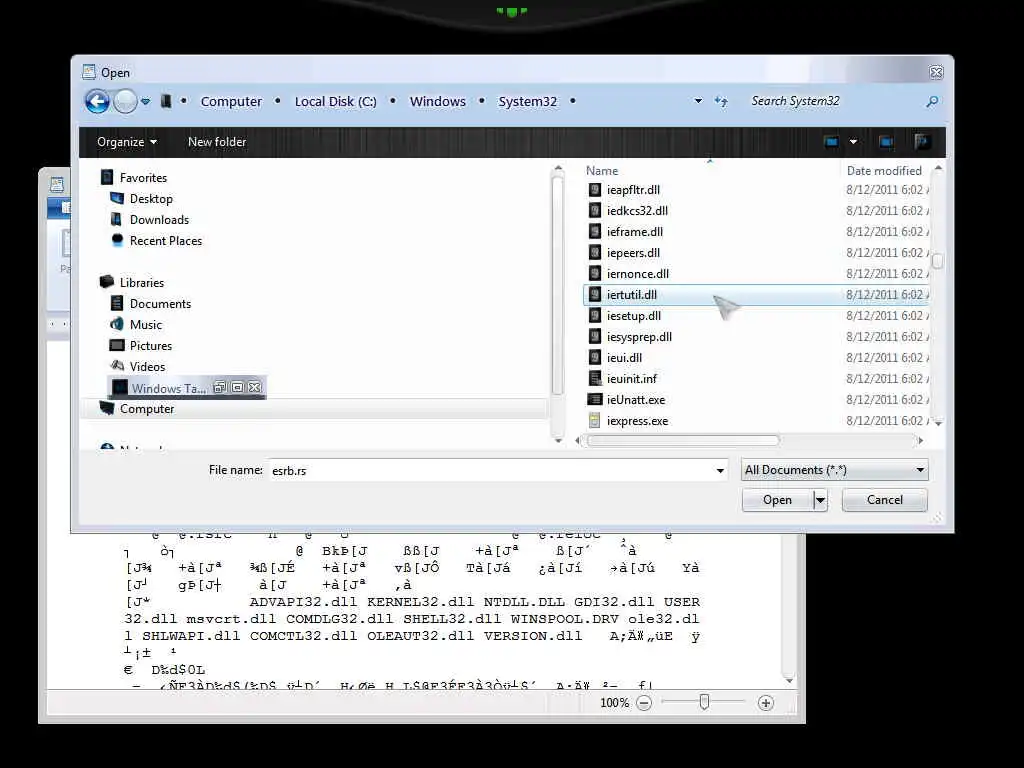
Task: Select Favorites in navigation pane
Action: (143, 178)
